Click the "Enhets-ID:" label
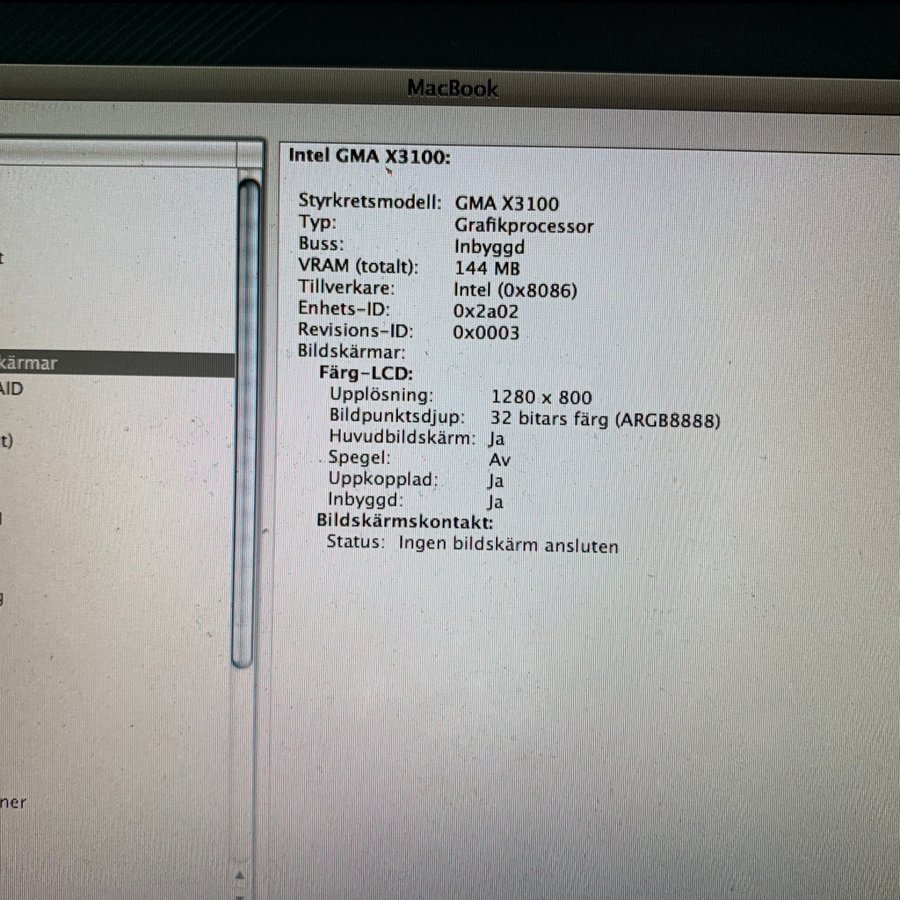 [x=344, y=308]
